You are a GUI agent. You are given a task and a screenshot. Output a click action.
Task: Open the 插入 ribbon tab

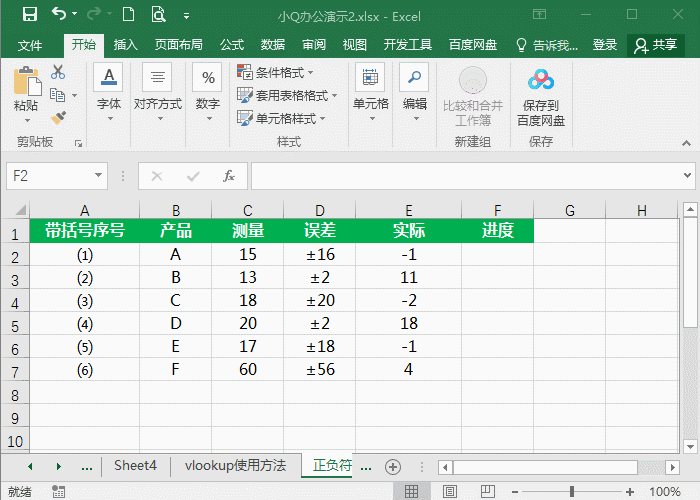click(125, 45)
